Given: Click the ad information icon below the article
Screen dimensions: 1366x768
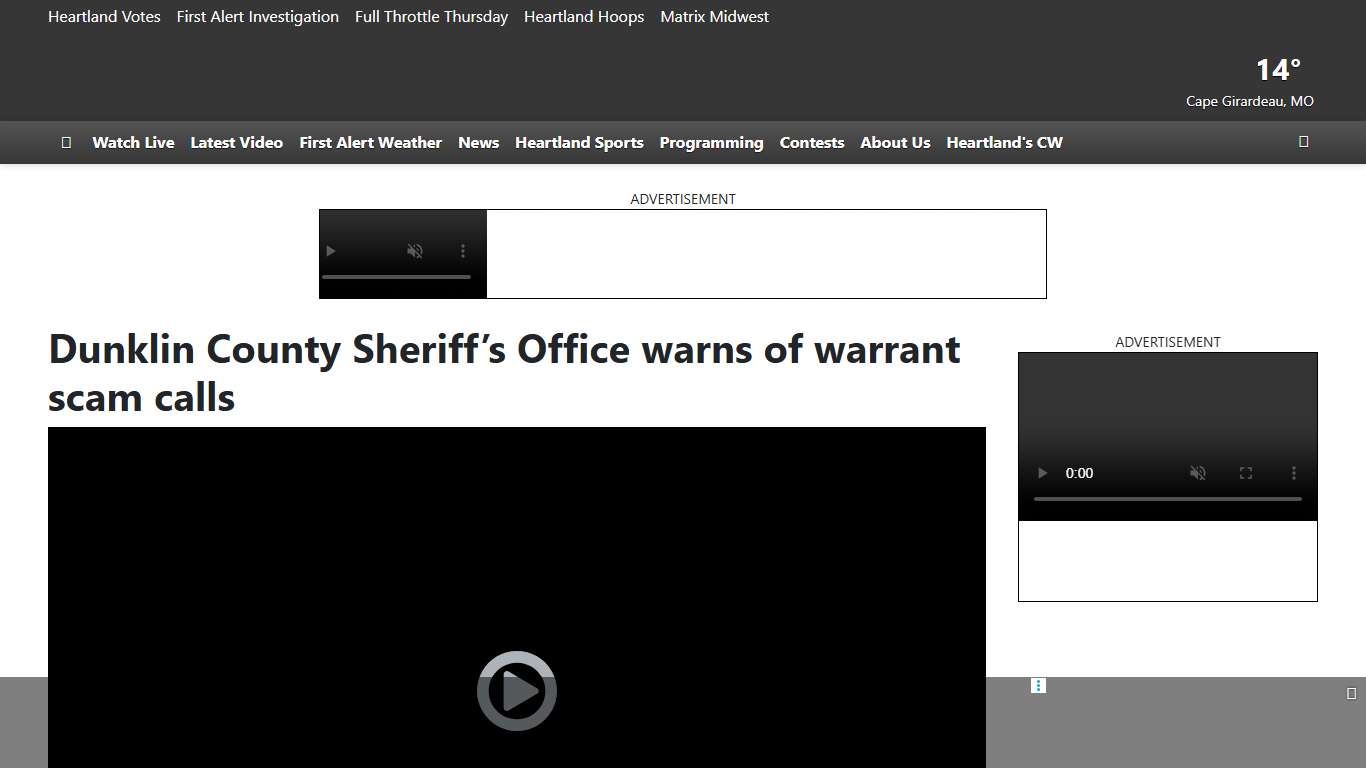Looking at the screenshot, I should (1038, 686).
